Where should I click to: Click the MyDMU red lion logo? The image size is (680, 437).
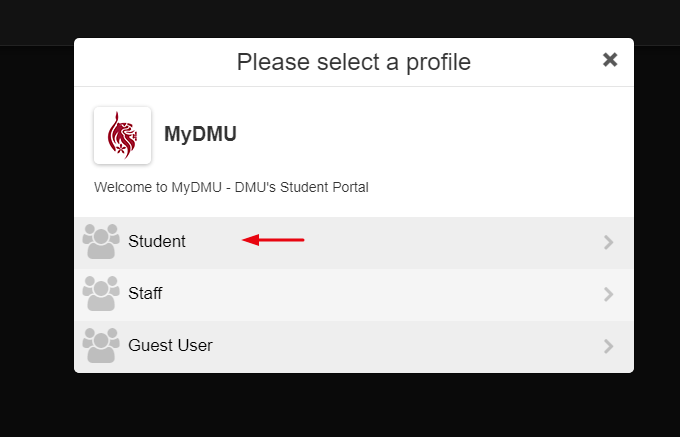click(x=122, y=135)
